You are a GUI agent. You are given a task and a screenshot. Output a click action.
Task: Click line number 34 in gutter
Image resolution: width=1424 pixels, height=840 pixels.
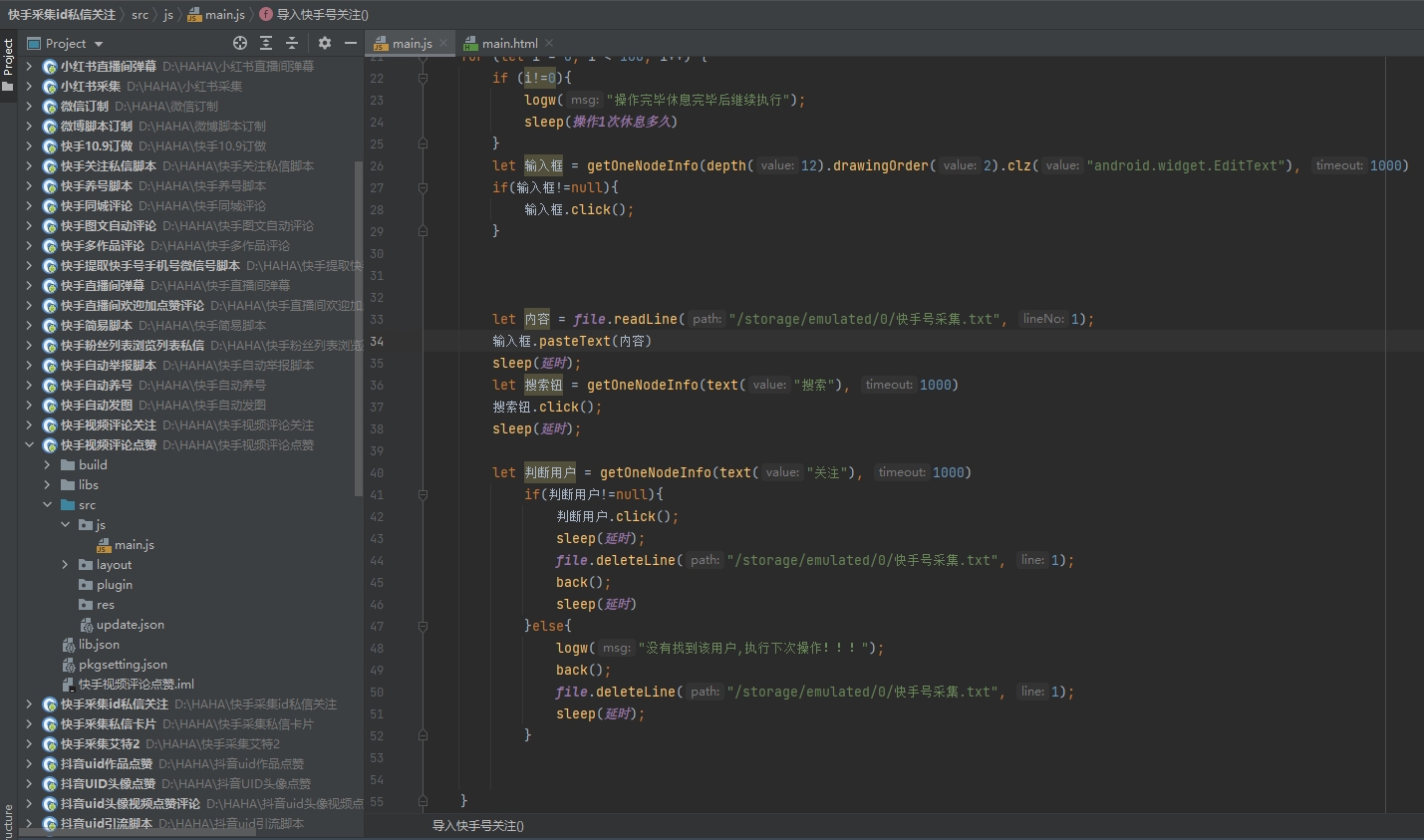coord(377,341)
